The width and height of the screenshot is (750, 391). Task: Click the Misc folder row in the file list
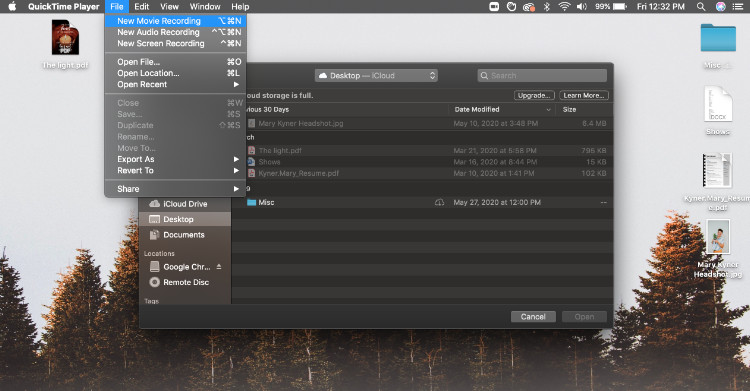tap(422, 202)
